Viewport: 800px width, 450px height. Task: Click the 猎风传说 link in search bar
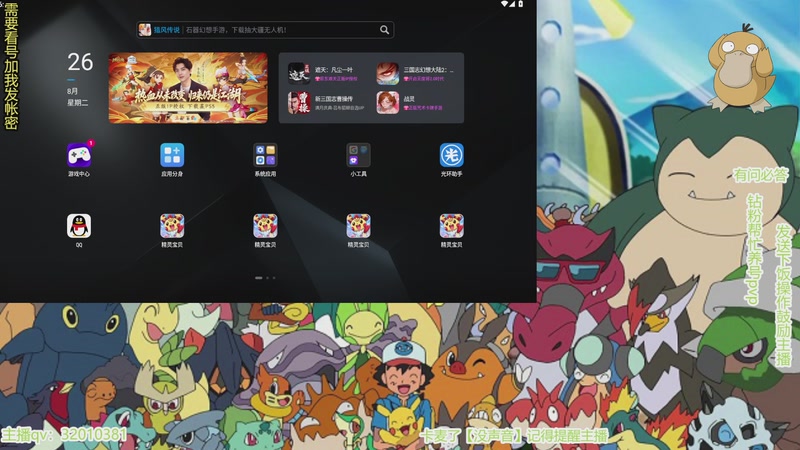click(x=166, y=30)
